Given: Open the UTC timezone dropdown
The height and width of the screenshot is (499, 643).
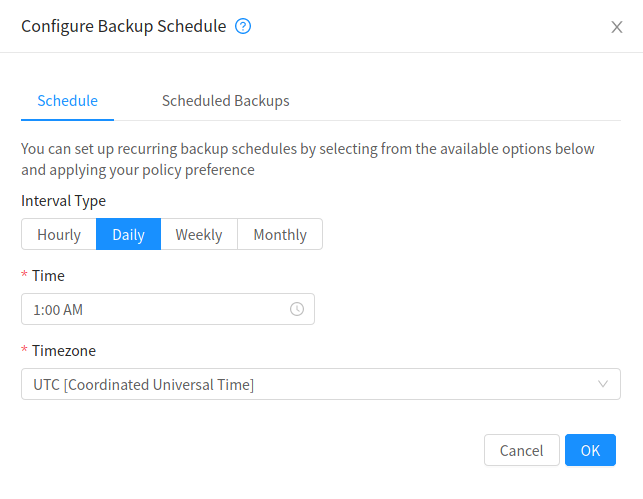Looking at the screenshot, I should tap(310, 384).
